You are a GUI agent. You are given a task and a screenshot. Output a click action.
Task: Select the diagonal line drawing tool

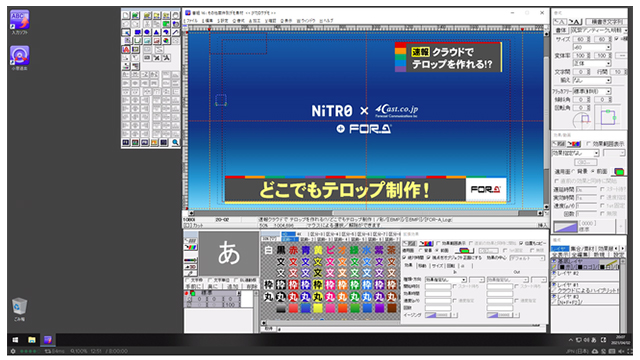[176, 32]
